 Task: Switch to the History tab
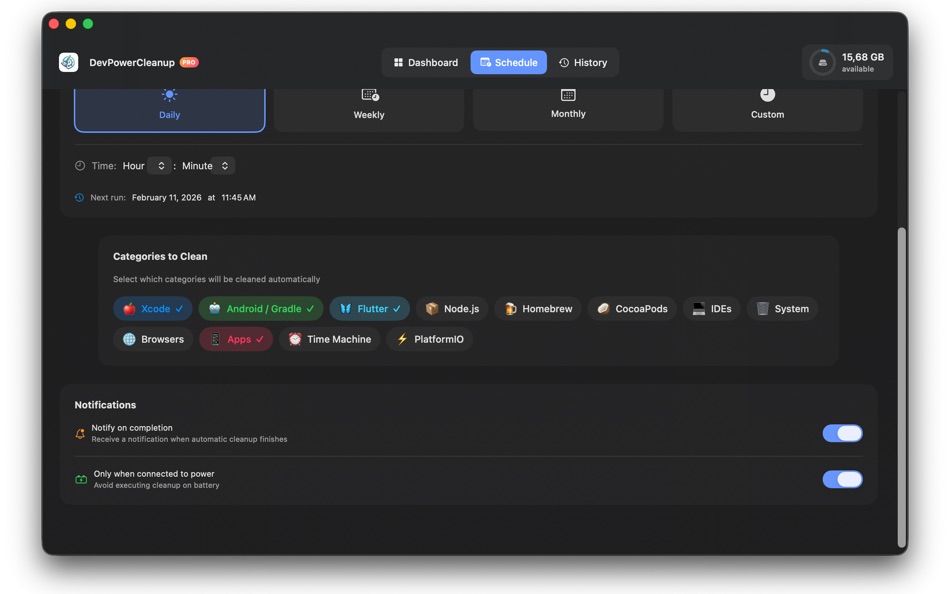(x=583, y=62)
